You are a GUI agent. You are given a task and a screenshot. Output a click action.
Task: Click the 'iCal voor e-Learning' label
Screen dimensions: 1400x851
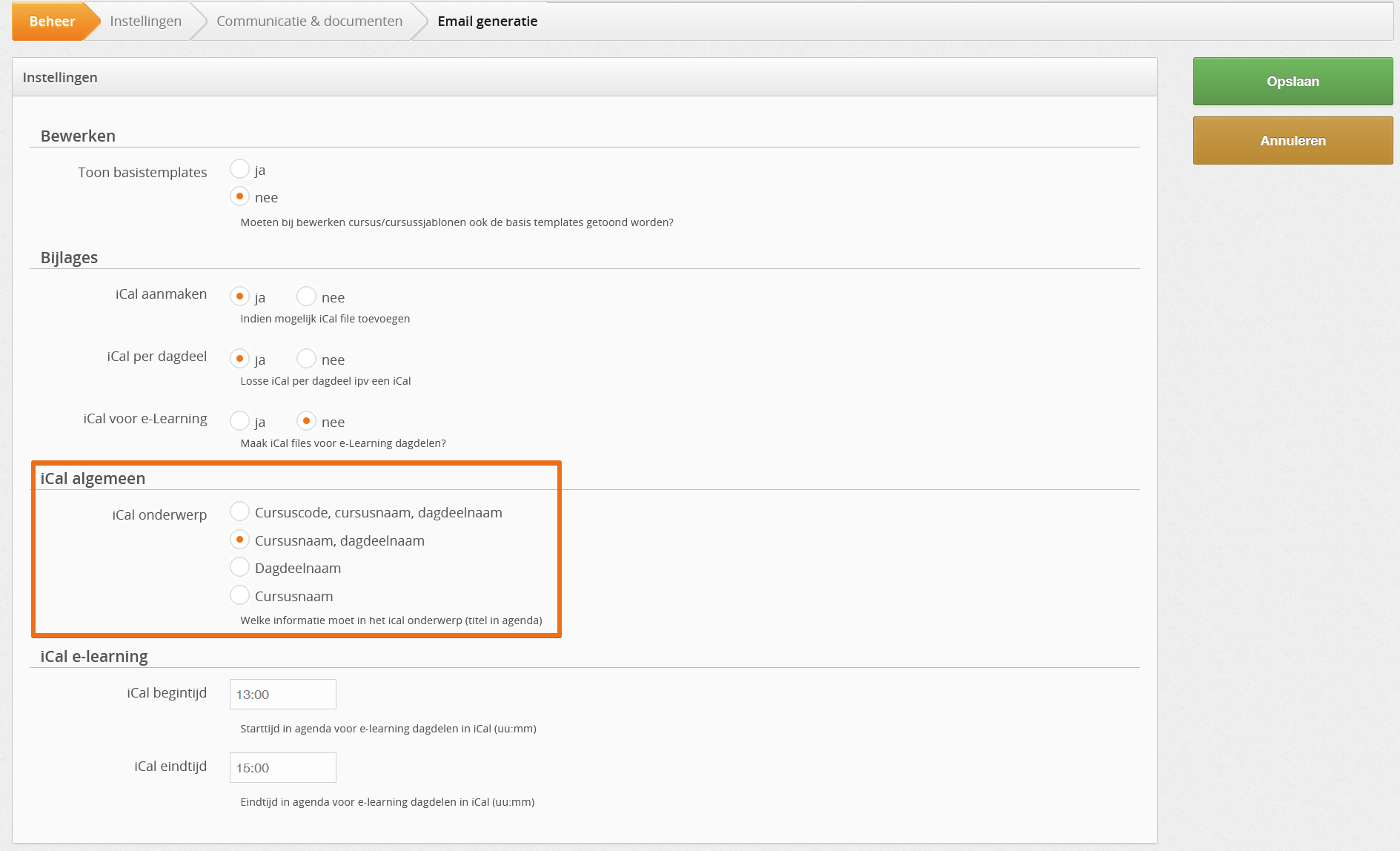coord(145,418)
